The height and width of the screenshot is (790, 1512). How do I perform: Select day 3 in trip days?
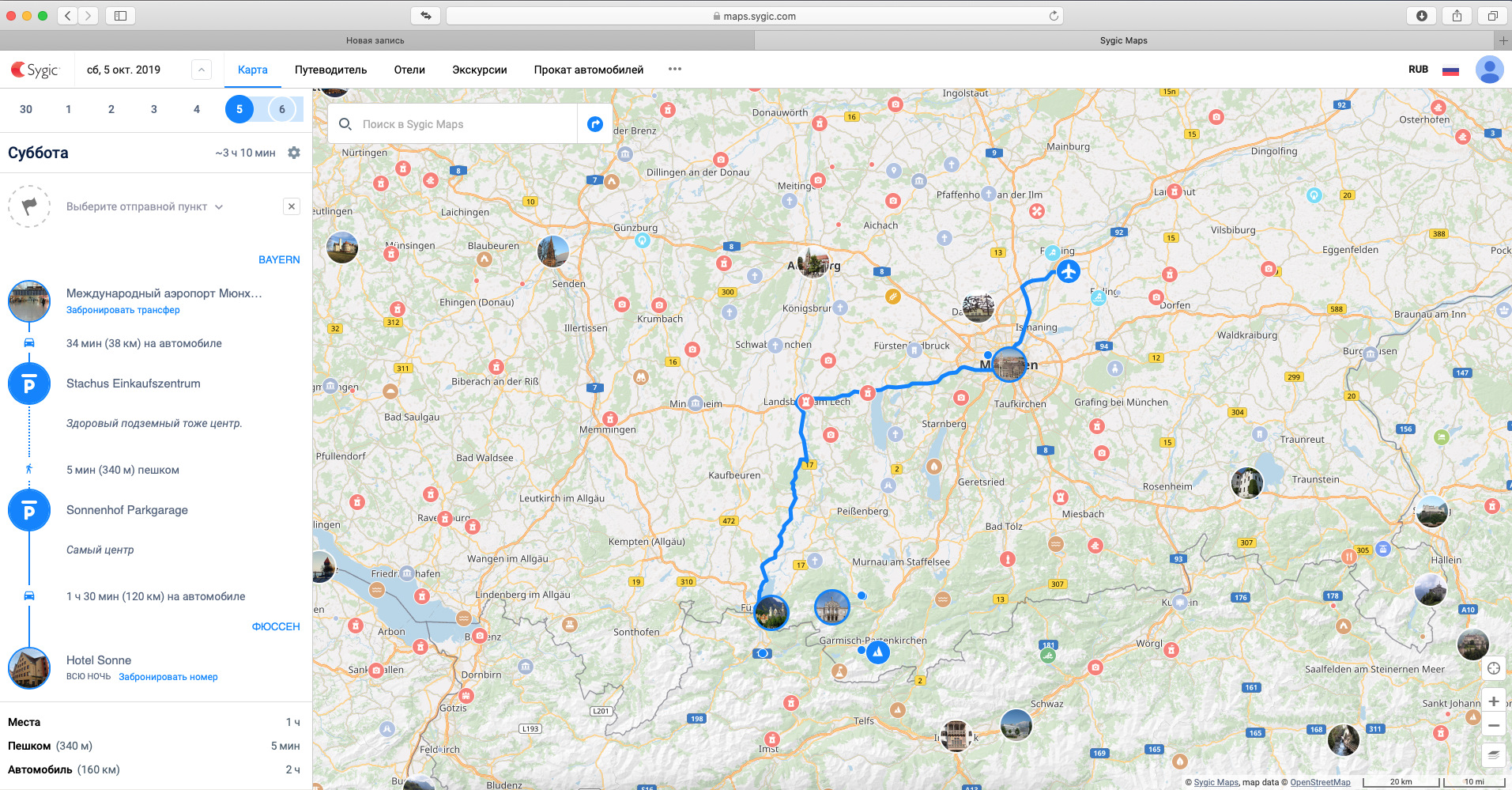[x=154, y=109]
